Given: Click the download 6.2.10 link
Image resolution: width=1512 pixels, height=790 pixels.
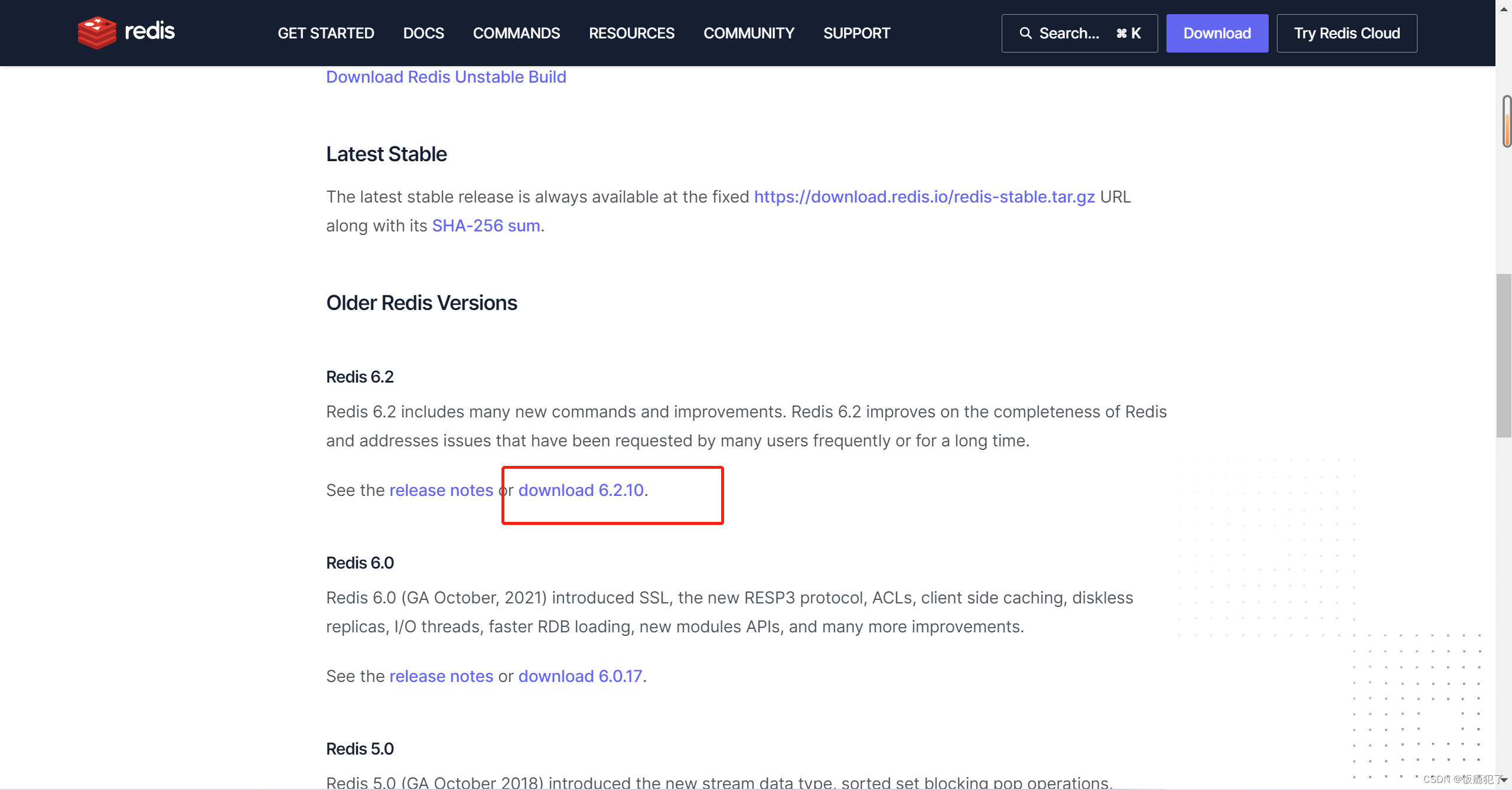Looking at the screenshot, I should tap(581, 489).
